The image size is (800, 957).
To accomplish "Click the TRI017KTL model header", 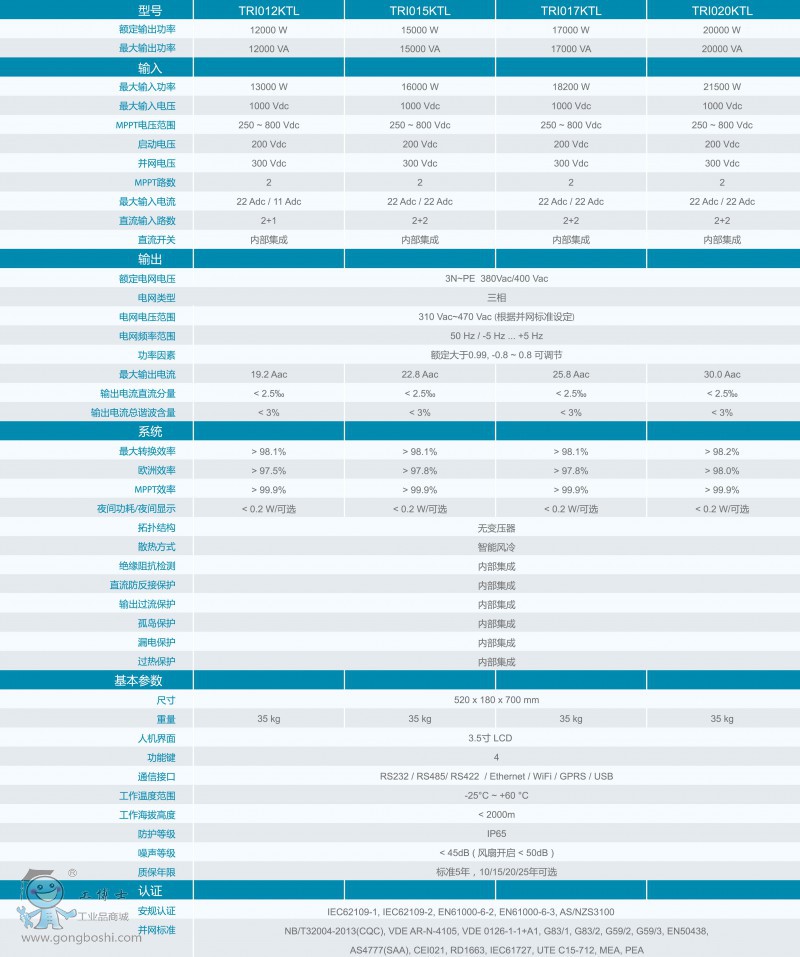I will tap(570, 10).
